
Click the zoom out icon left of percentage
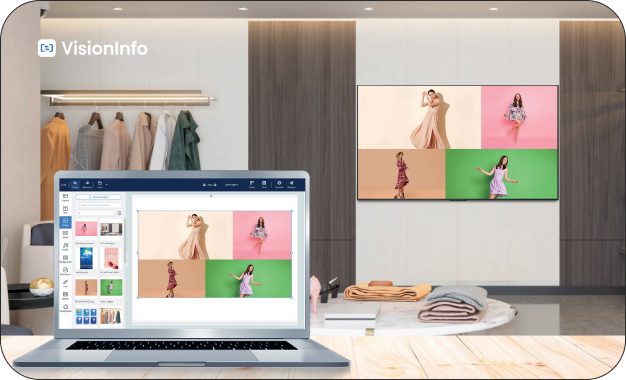click(x=204, y=185)
